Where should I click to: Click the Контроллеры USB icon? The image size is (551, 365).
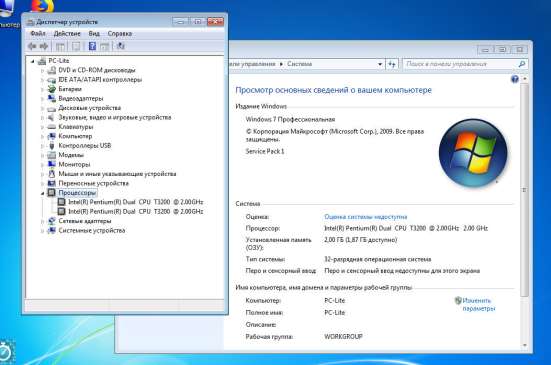[52, 145]
